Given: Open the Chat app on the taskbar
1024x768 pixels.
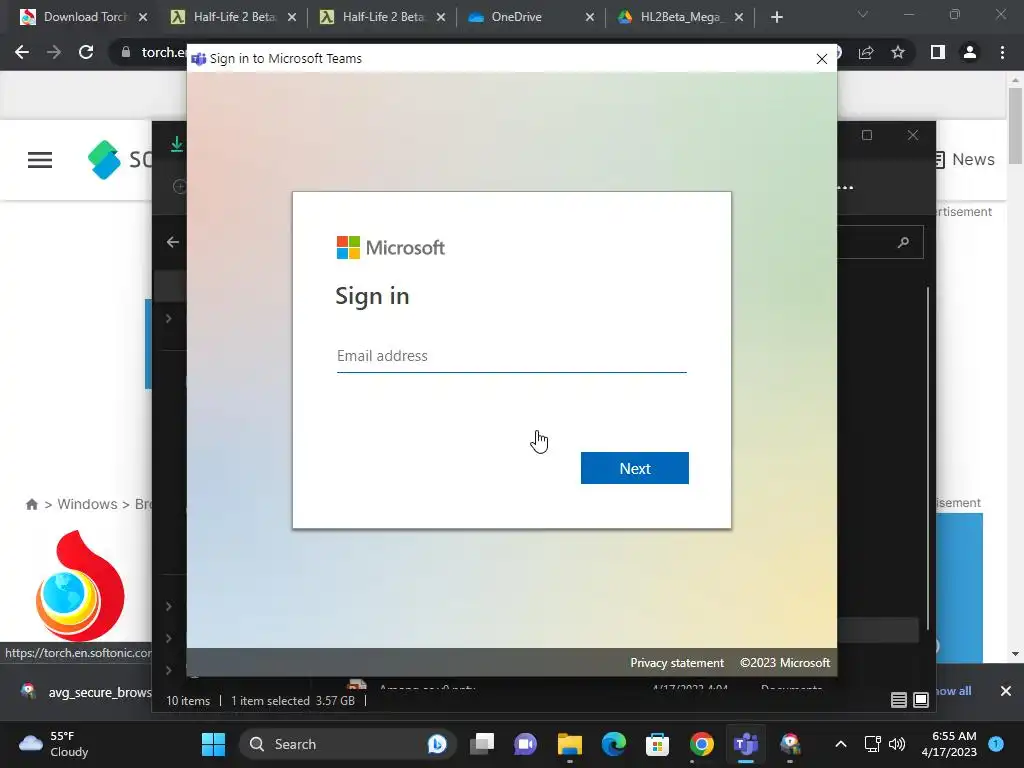Looking at the screenshot, I should (x=526, y=744).
